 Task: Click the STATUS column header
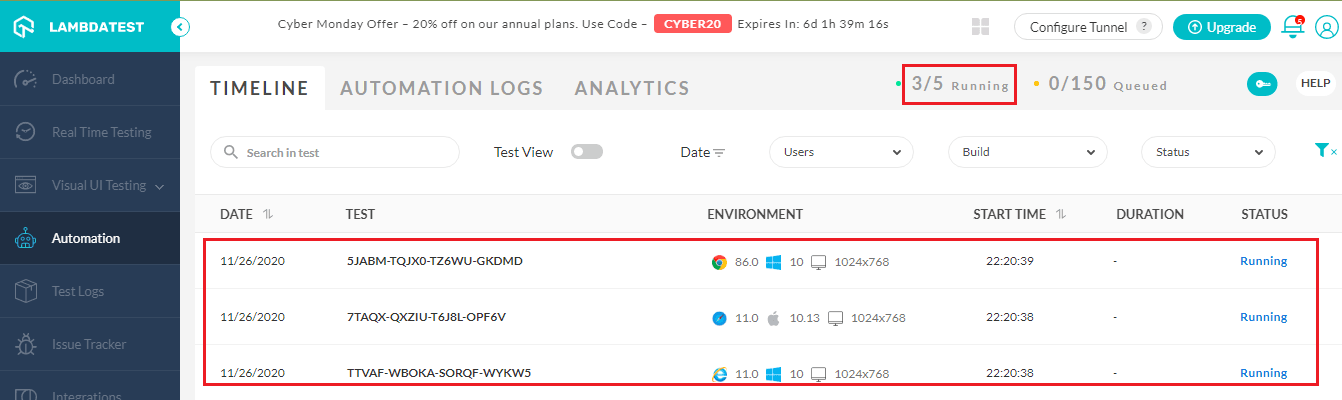click(1264, 214)
